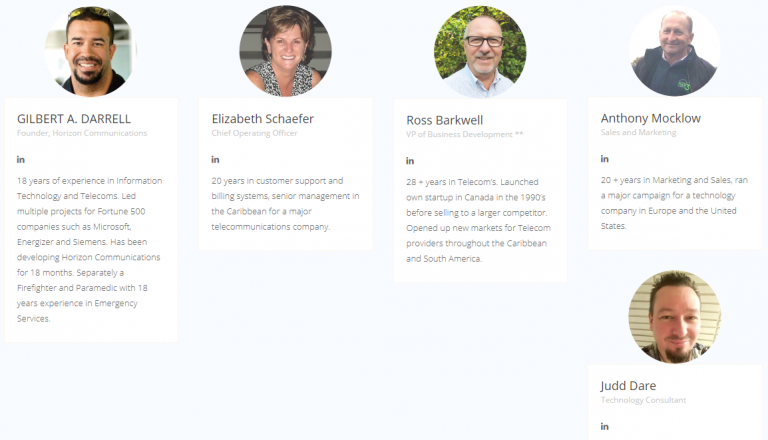Open Ross Barkwell's LinkedIn icon

click(410, 161)
